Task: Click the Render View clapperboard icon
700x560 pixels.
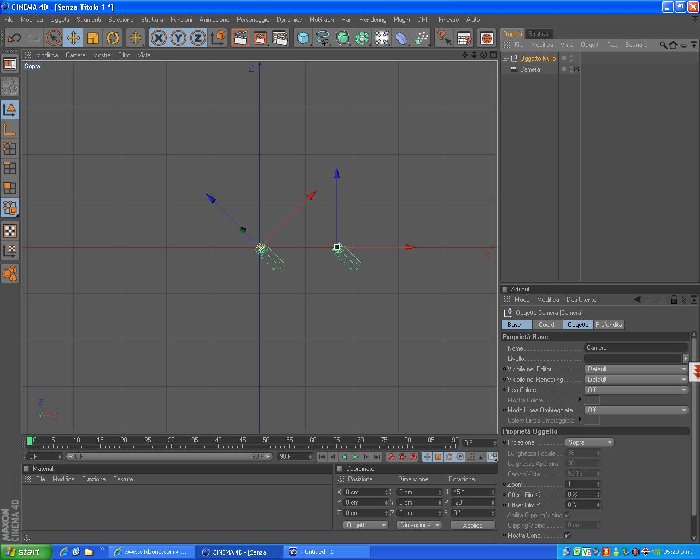Action: pyautogui.click(x=241, y=38)
